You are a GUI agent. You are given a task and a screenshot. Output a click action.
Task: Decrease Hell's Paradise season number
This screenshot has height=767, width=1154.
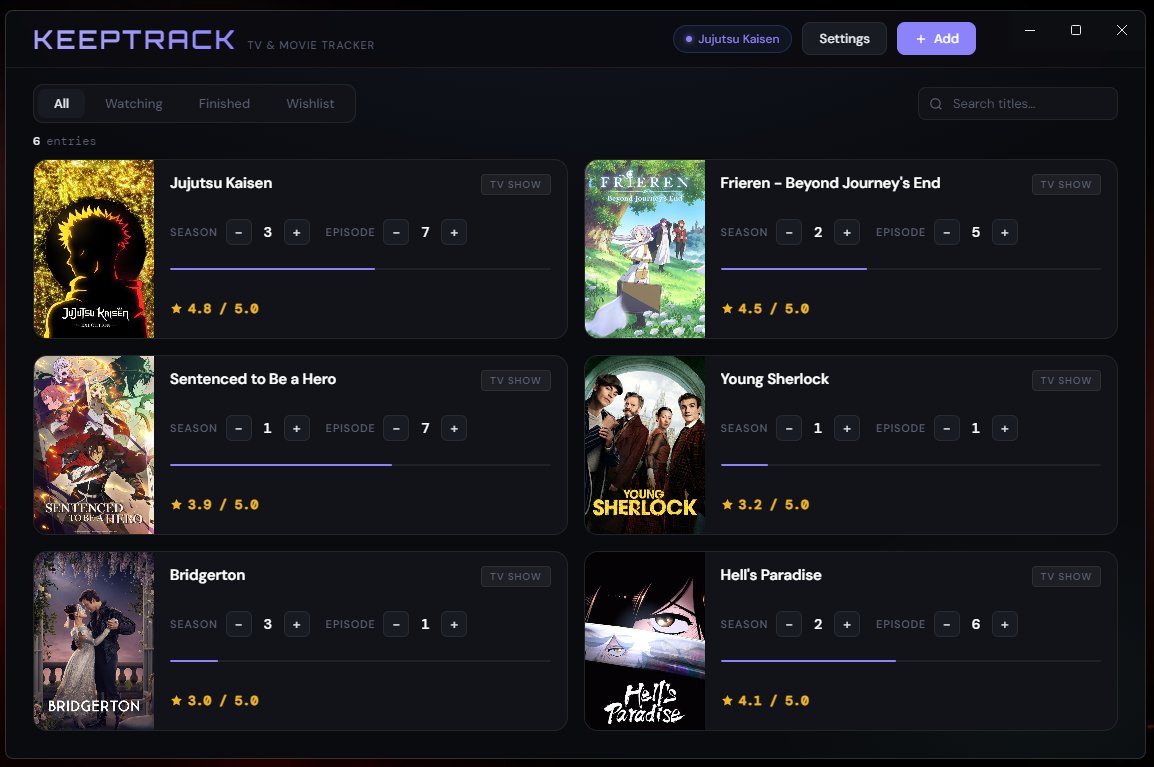789,624
